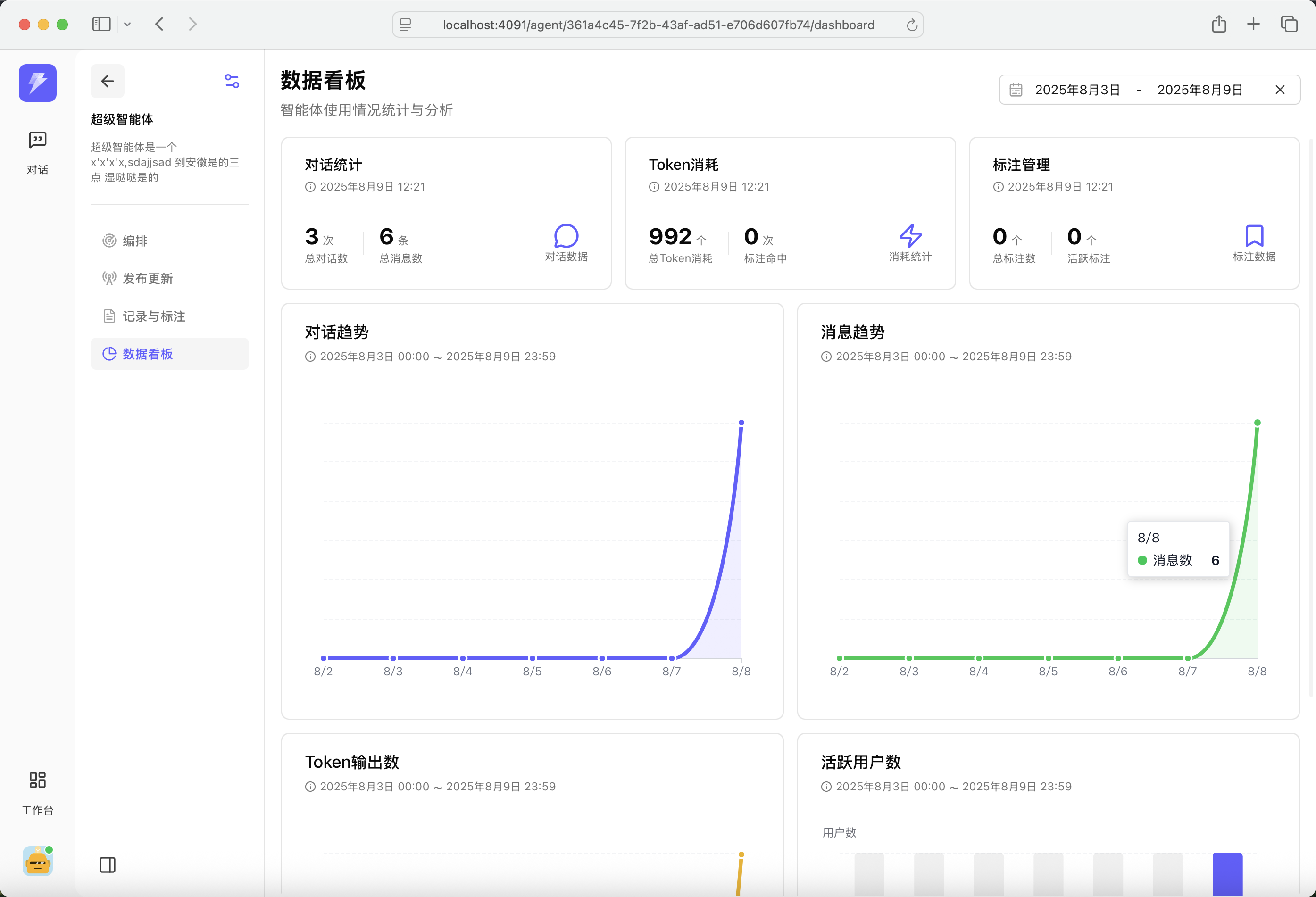The width and height of the screenshot is (1316, 897).
Task: Click the 8/8 data point in 消息趋势
Action: (1257, 423)
